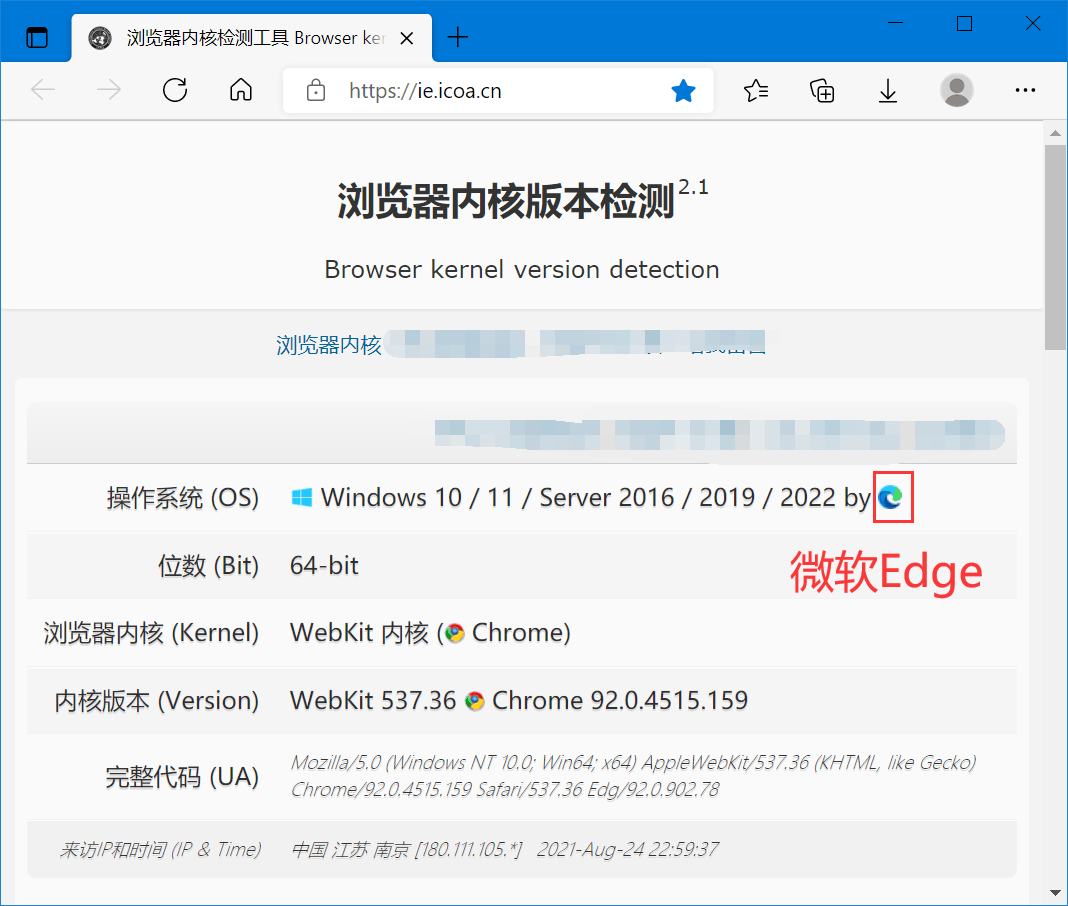
Task: Click the 完整代码 (UA) label
Action: (183, 777)
